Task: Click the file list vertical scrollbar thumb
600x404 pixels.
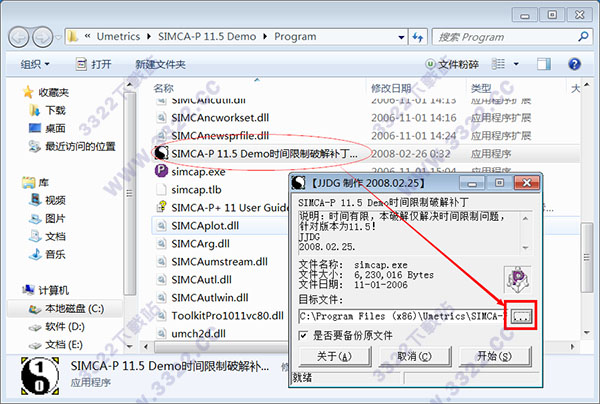Action: [587, 257]
